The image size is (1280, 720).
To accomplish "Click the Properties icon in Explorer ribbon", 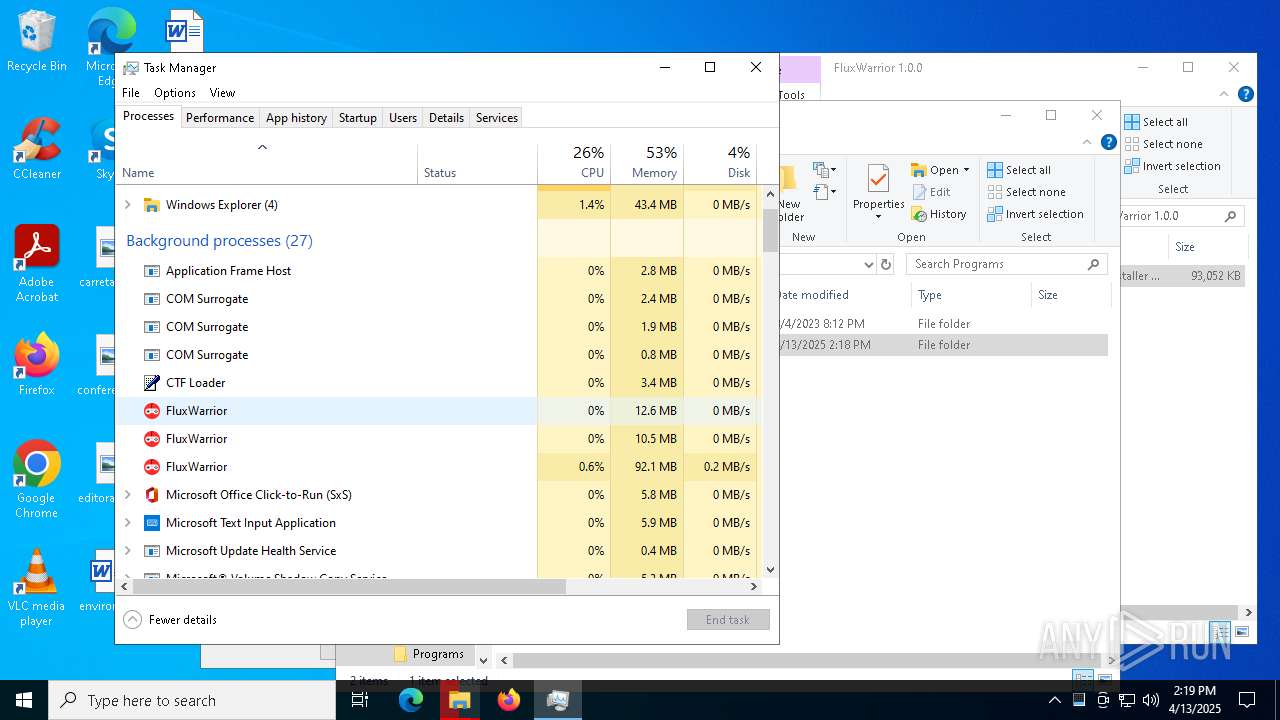I will (x=878, y=179).
